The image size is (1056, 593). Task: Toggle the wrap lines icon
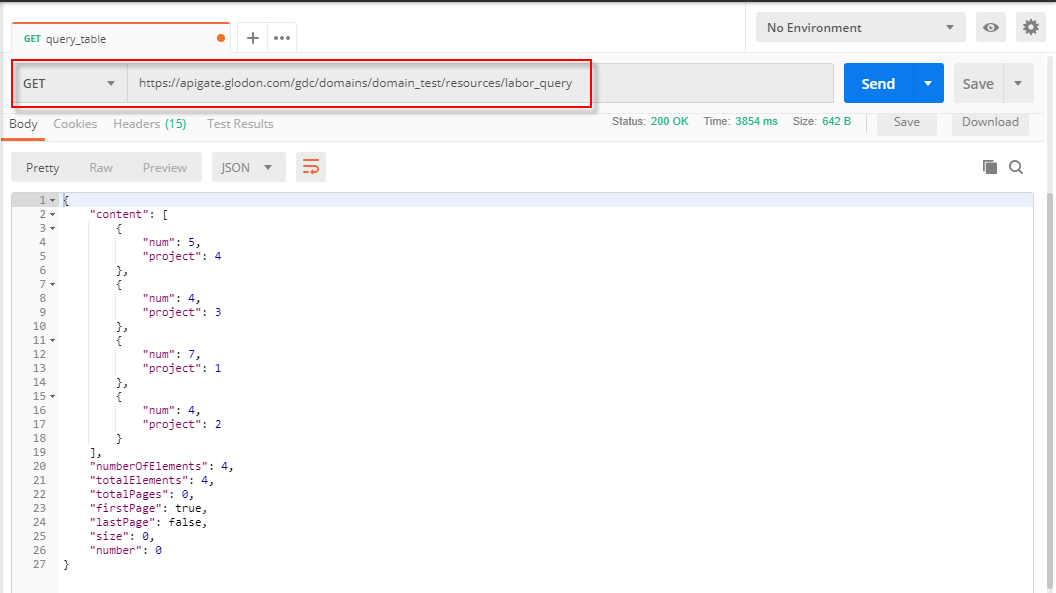tap(311, 168)
